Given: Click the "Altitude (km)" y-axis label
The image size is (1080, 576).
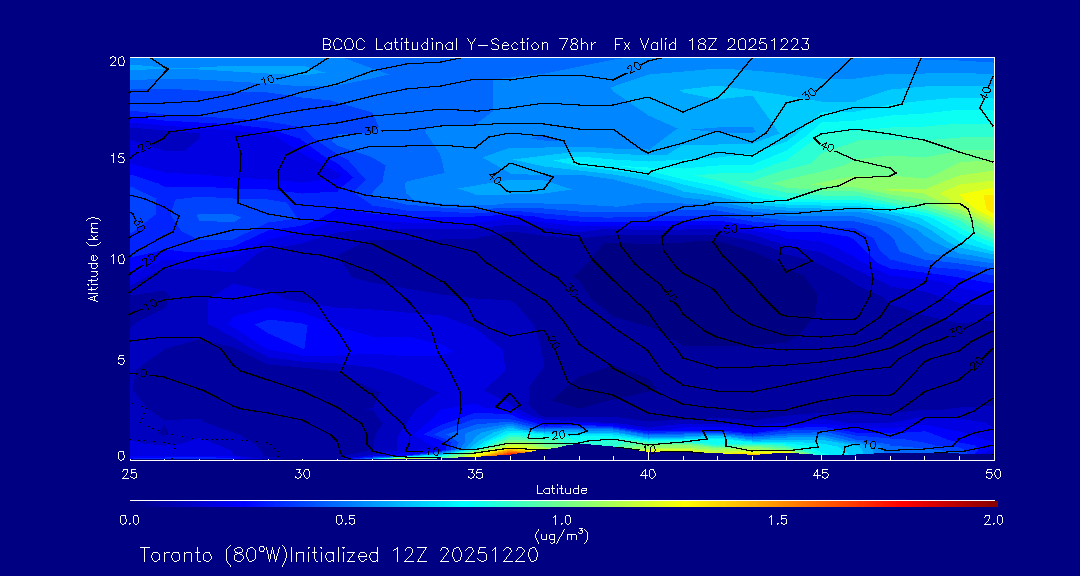Looking at the screenshot, I should 93,259.
